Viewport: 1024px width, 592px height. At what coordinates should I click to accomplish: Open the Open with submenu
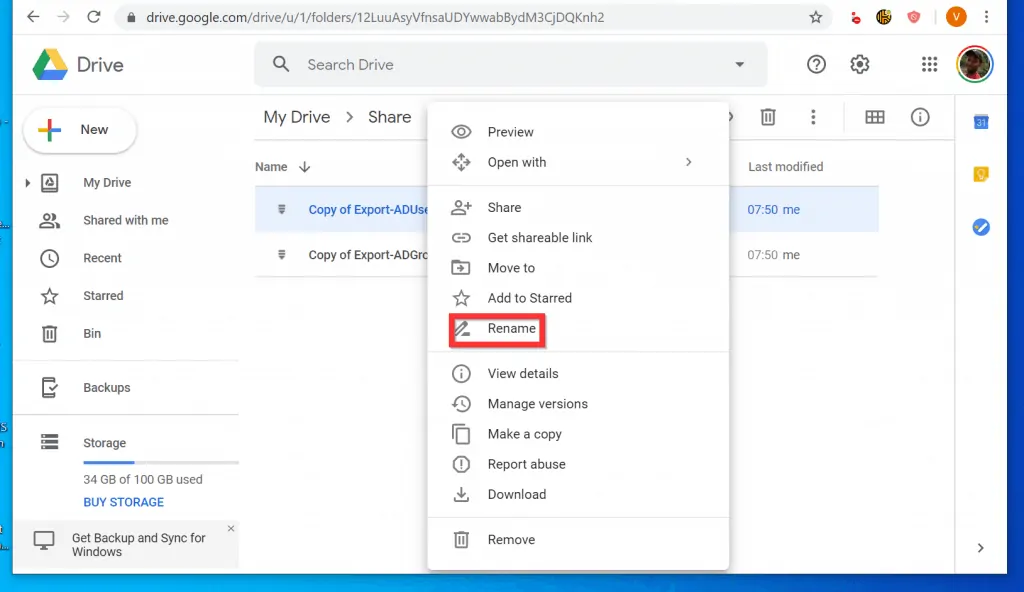click(x=516, y=162)
